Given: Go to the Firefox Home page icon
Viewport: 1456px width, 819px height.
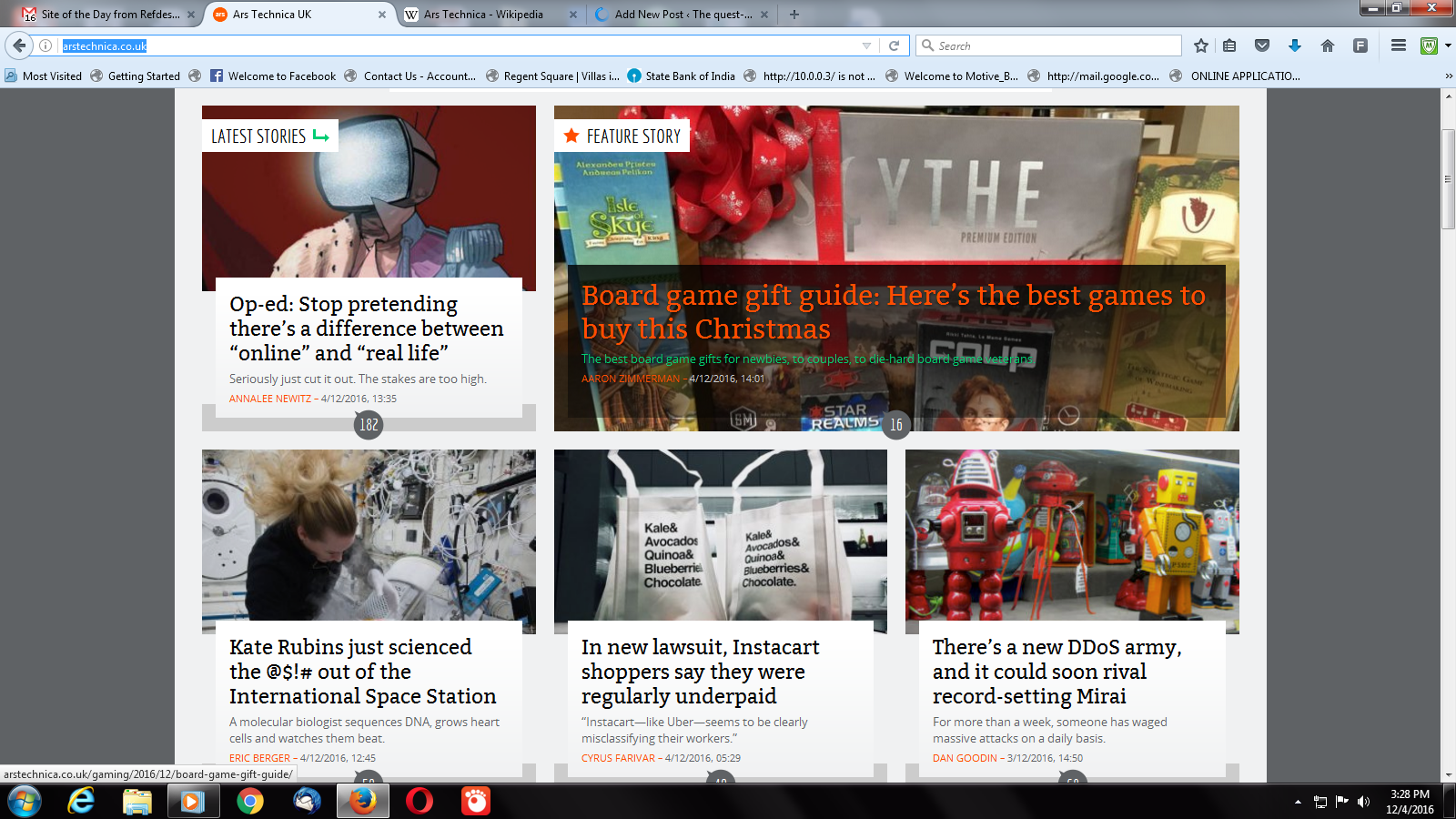Looking at the screenshot, I should pyautogui.click(x=1328, y=45).
